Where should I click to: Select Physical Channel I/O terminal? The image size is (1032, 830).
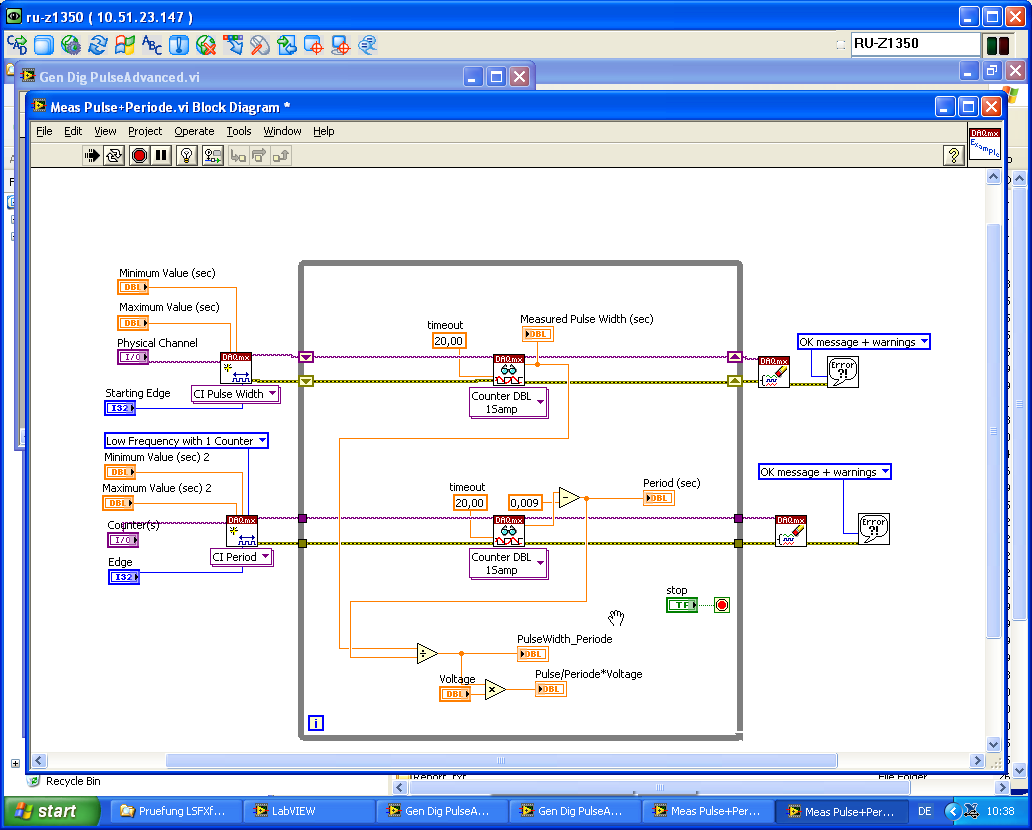pyautogui.click(x=133, y=357)
